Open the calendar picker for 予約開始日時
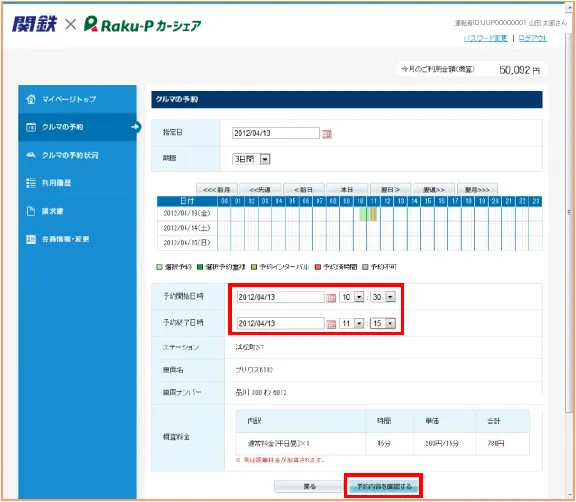Screen dimensions: 576x502 [331, 298]
